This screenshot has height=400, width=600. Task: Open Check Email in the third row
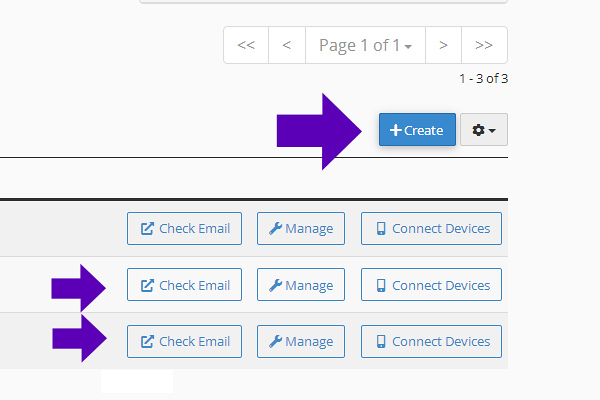point(184,341)
